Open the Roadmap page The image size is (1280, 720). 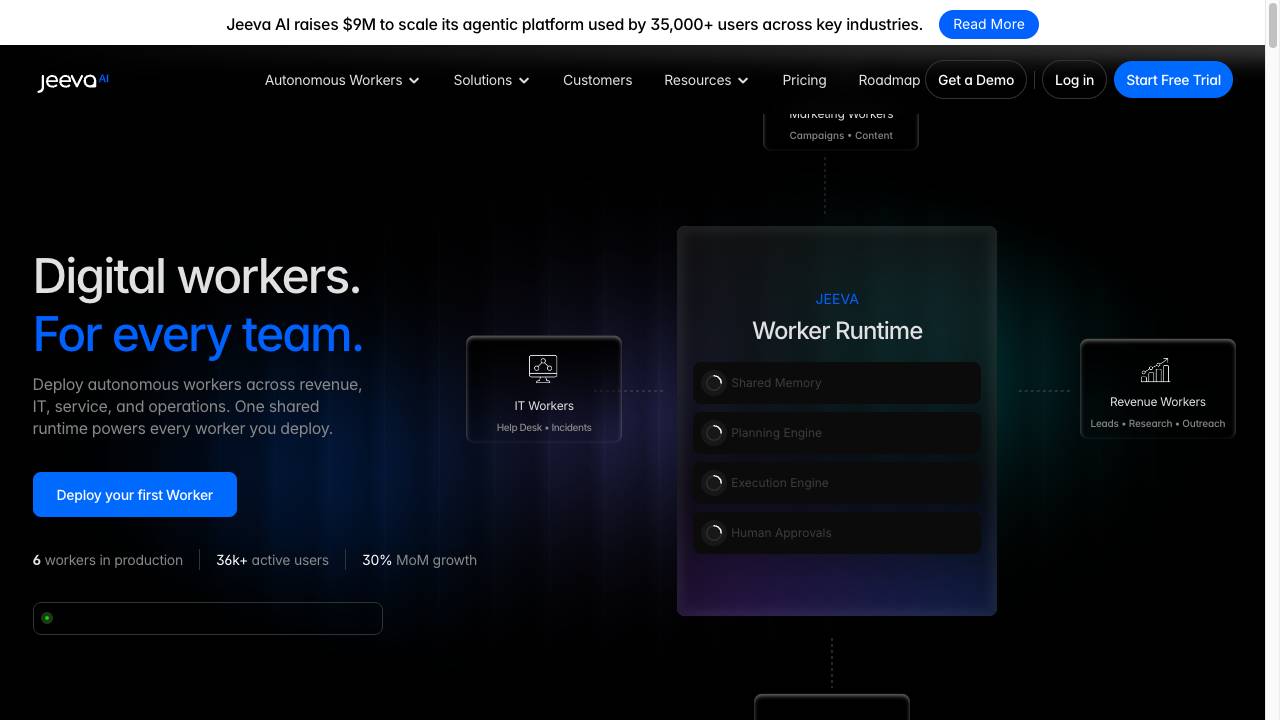(889, 80)
